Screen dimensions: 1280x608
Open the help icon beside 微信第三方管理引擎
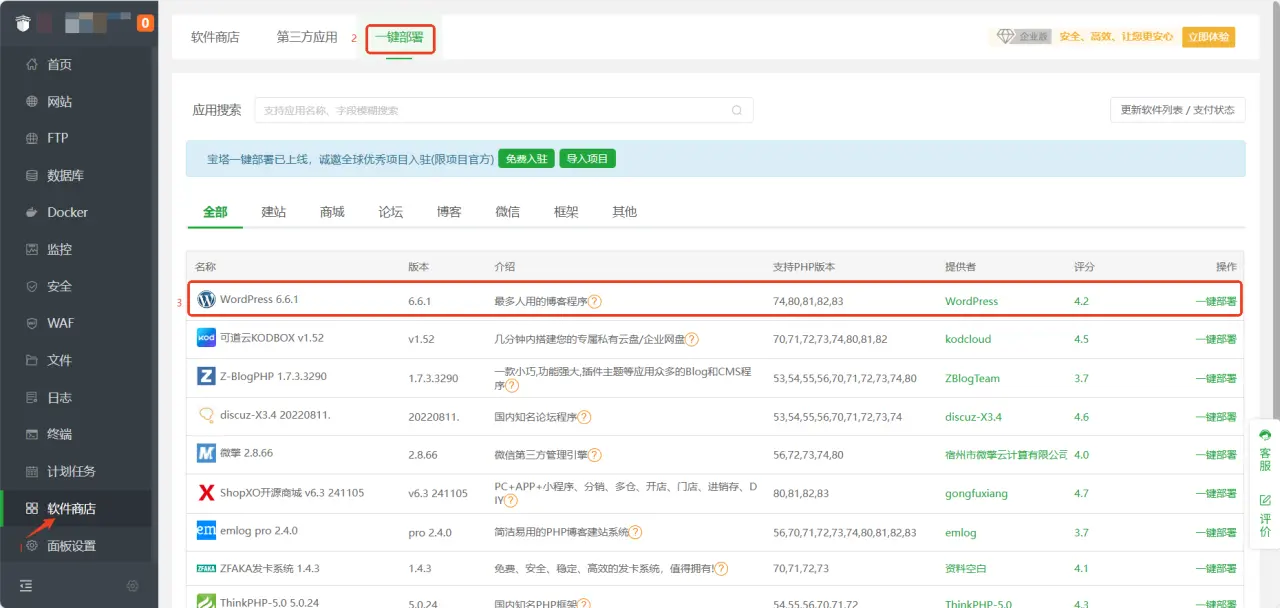(595, 455)
